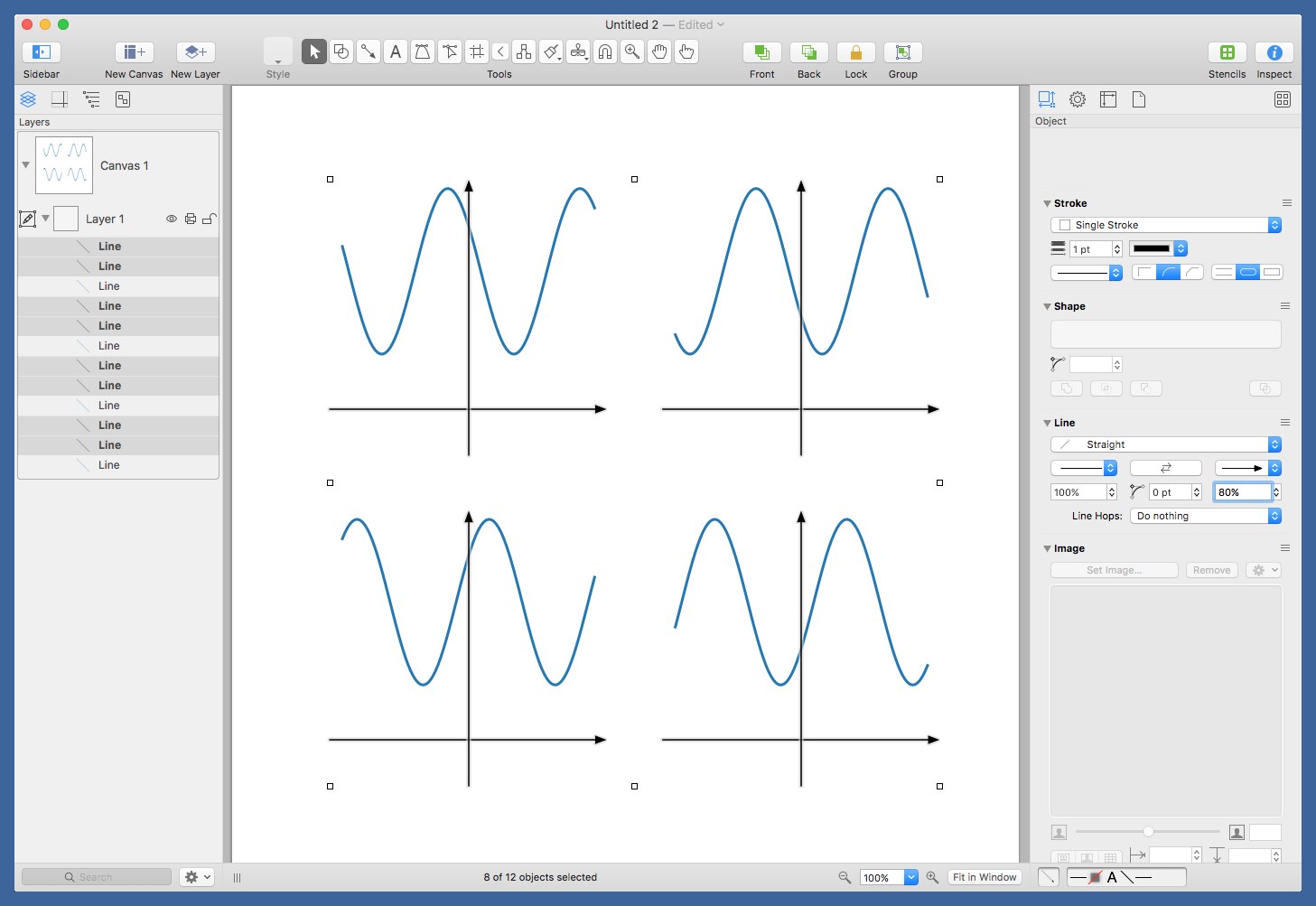Screen dimensions: 1316x906
Task: Open the Canvas inspector tab
Action: tap(1108, 99)
